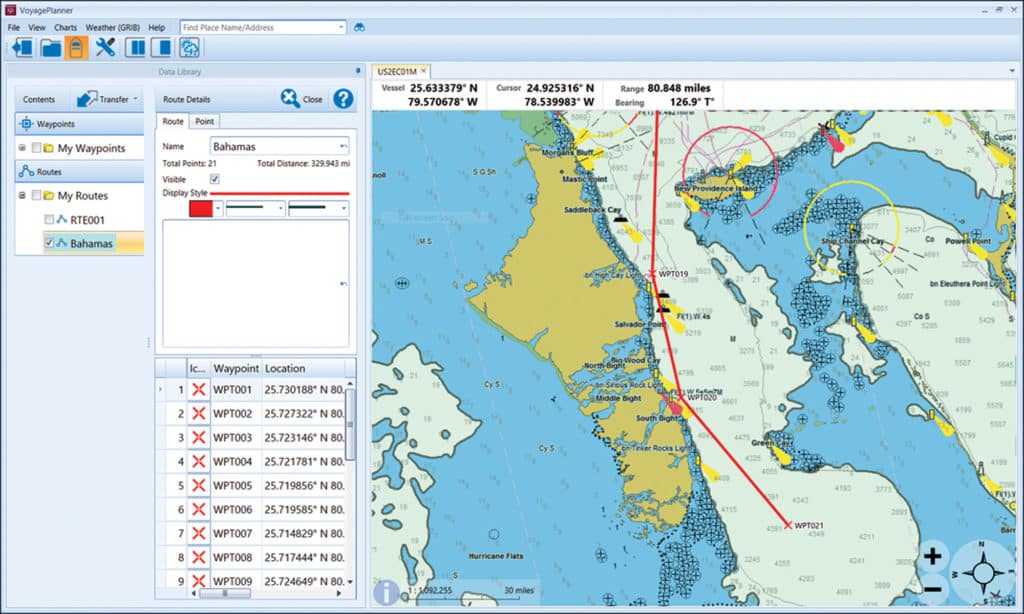Select the single-pane view icon
The width and height of the screenshot is (1024, 614).
coord(161,48)
